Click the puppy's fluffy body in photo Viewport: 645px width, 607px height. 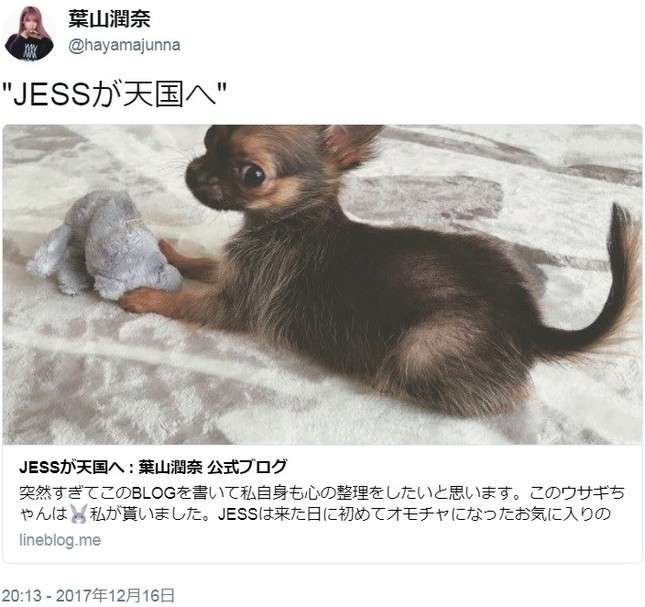(x=370, y=304)
